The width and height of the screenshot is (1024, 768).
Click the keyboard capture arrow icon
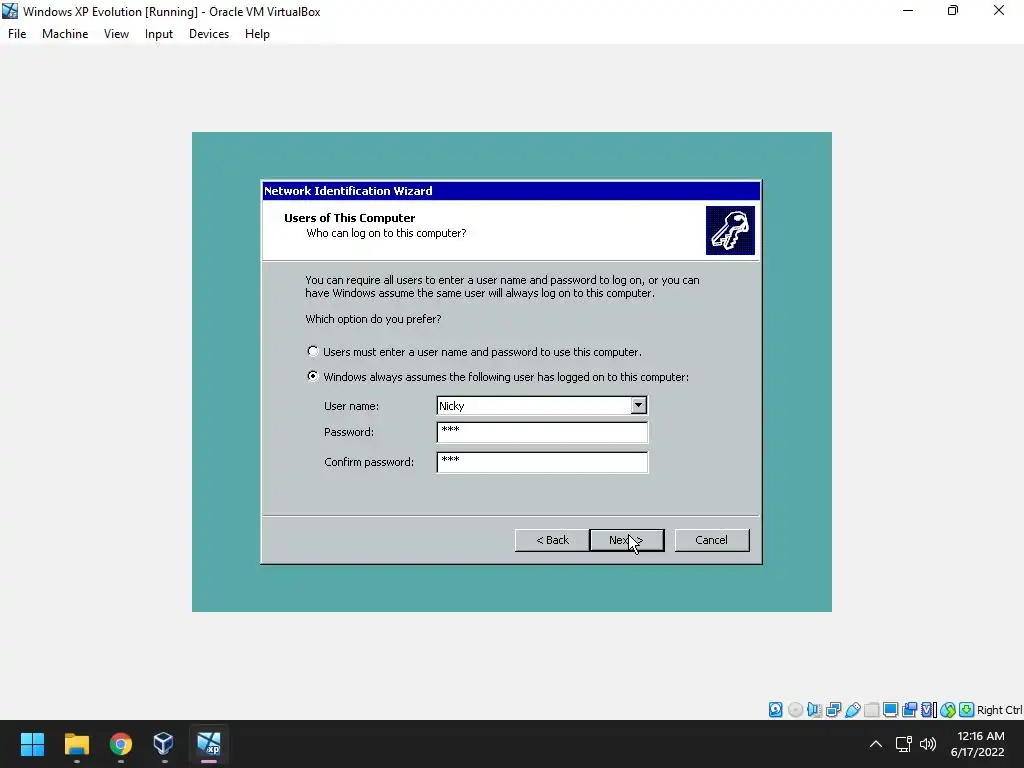[967, 710]
